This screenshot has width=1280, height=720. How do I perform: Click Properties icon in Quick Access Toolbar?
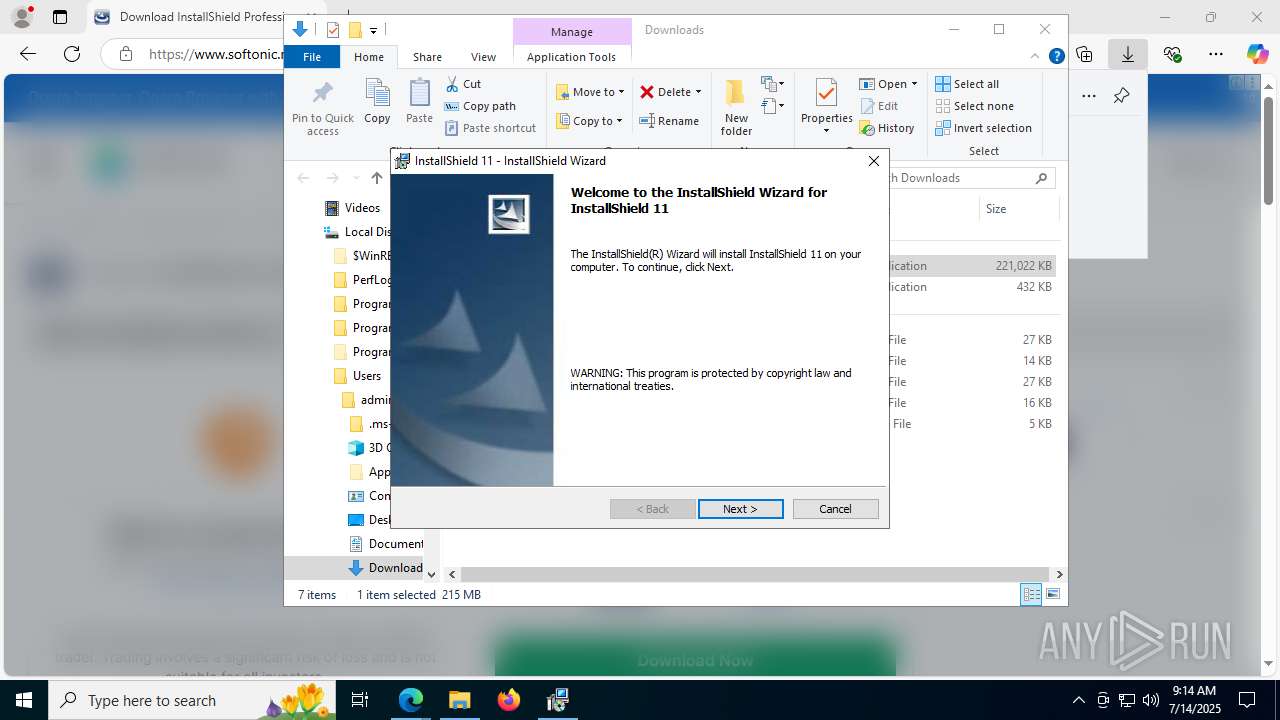pos(333,30)
